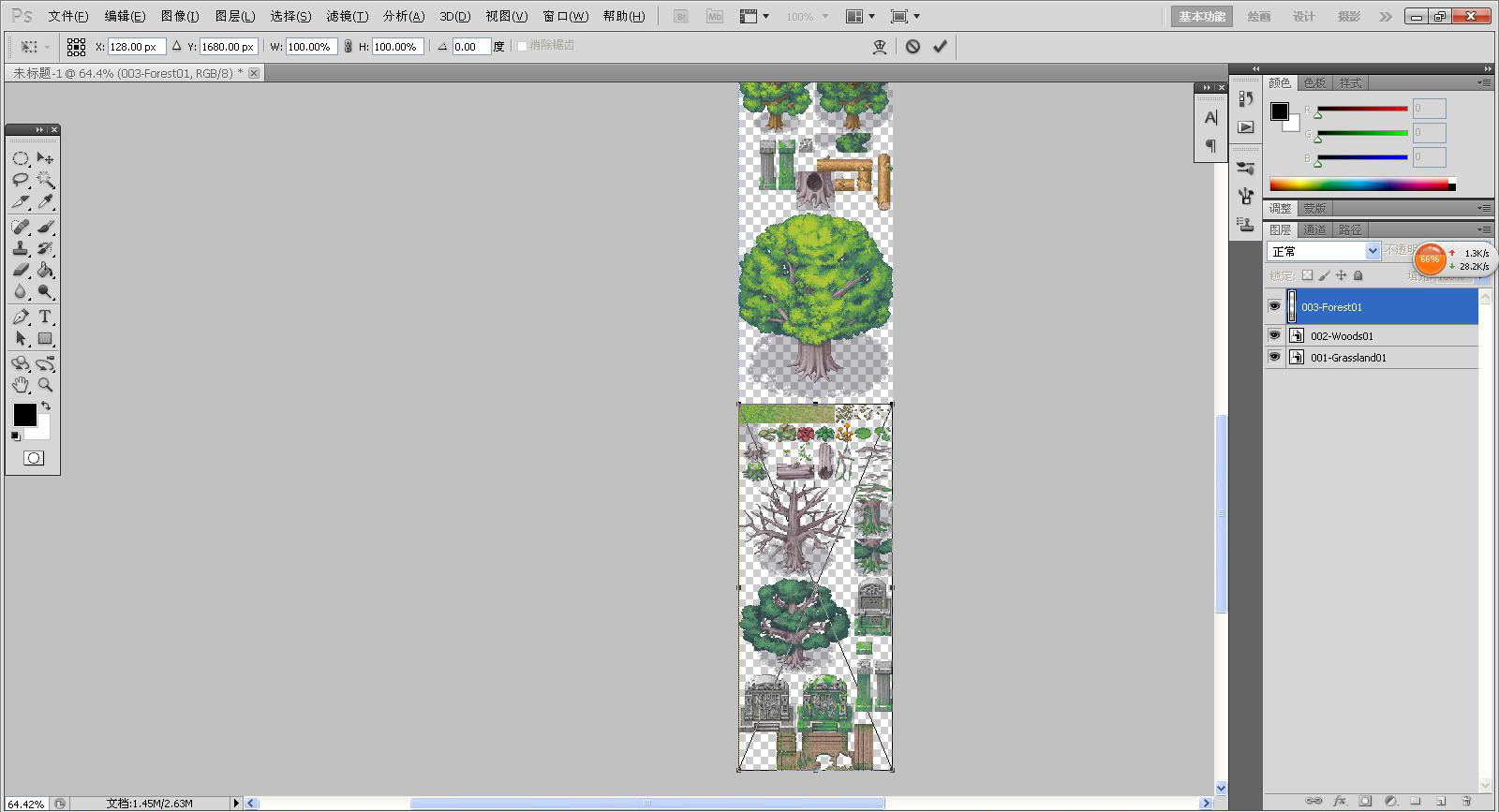This screenshot has height=812, width=1499.
Task: Select the Hand tool
Action: point(21,385)
